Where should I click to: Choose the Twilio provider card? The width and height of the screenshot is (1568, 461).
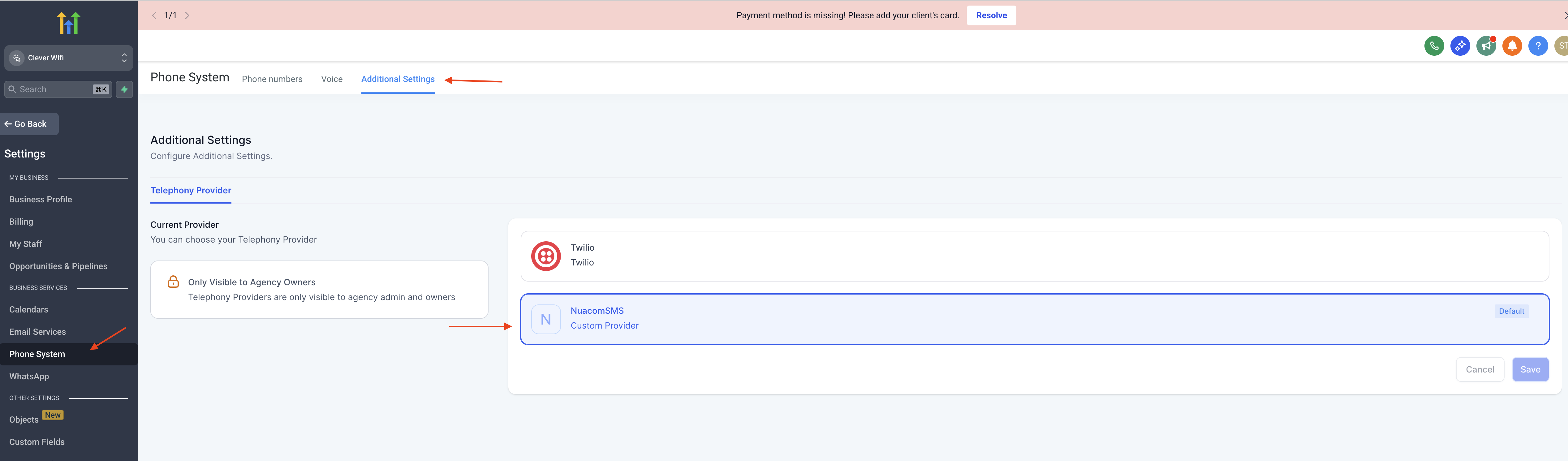[x=1034, y=256]
